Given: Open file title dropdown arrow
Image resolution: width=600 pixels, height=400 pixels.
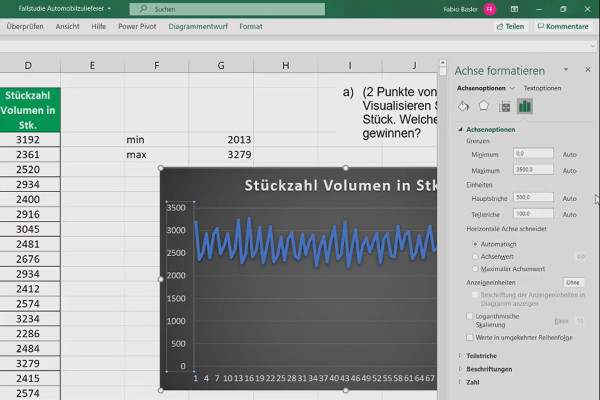Looking at the screenshot, I should point(109,8).
